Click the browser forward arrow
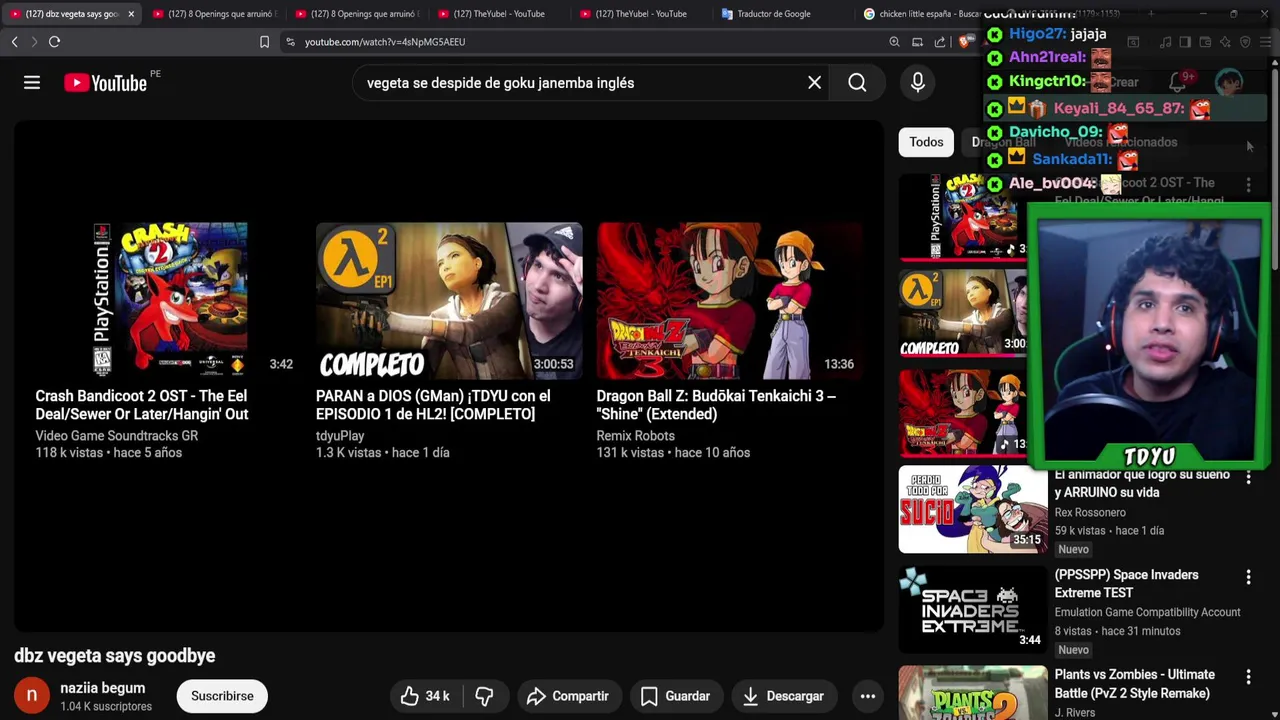The width and height of the screenshot is (1280, 720). coord(34,42)
